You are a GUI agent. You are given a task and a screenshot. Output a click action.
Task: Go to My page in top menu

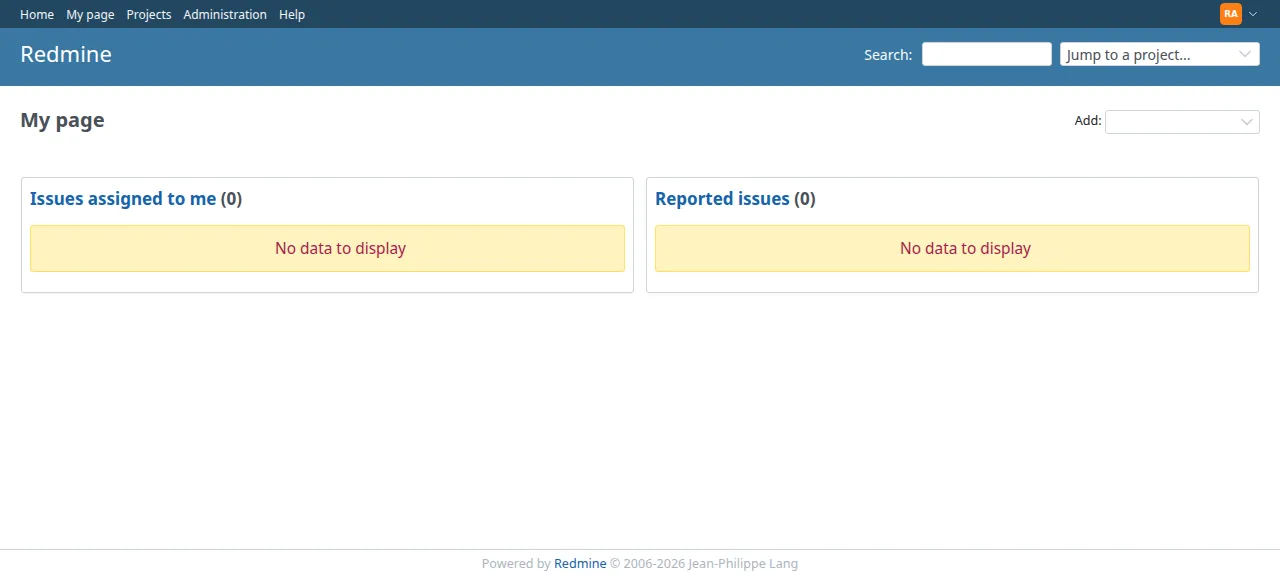tap(90, 15)
